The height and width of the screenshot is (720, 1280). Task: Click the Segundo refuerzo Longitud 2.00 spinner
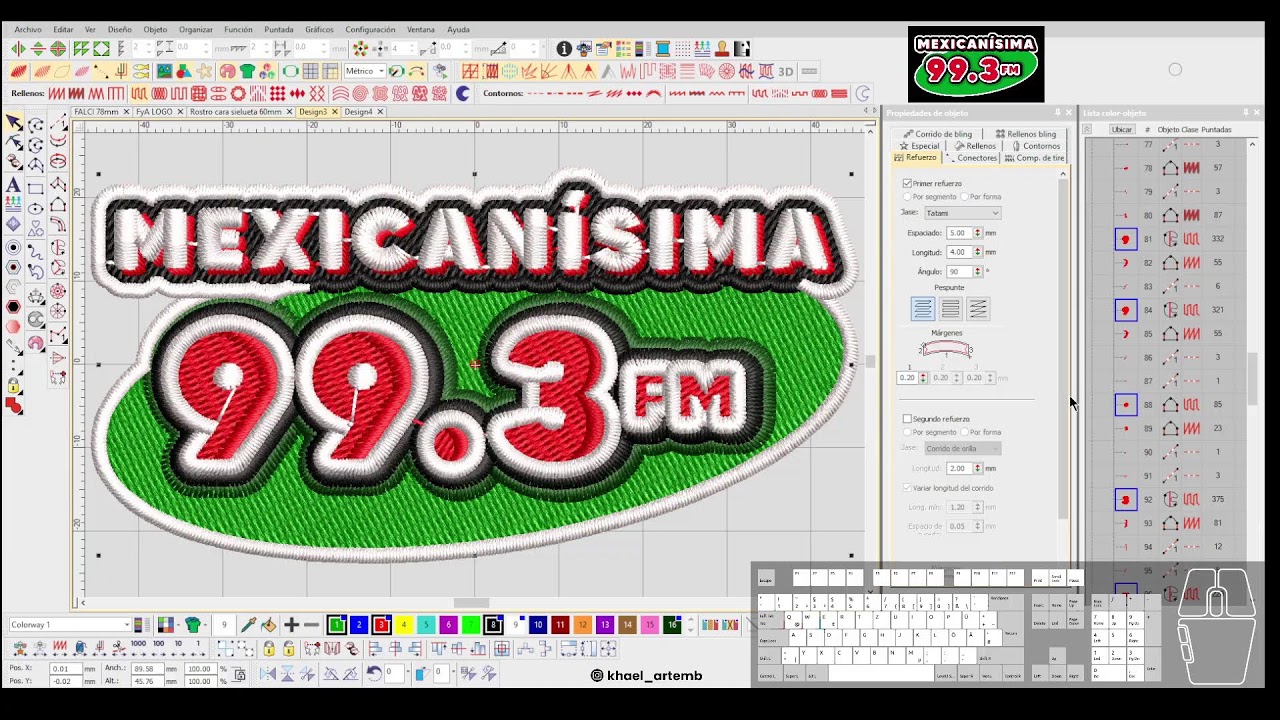tap(978, 468)
